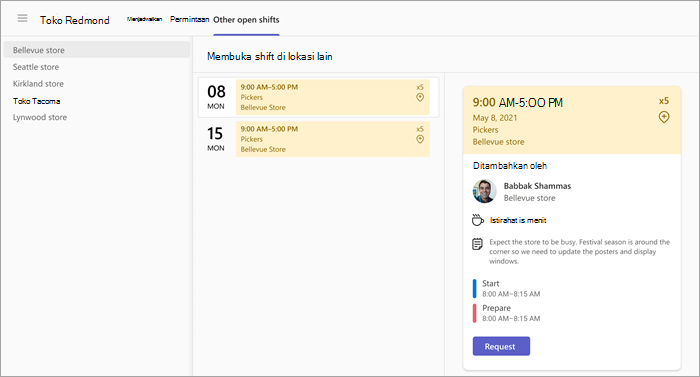Viewport: 700px width, 377px height.
Task: Click the Request button
Action: pyautogui.click(x=501, y=346)
